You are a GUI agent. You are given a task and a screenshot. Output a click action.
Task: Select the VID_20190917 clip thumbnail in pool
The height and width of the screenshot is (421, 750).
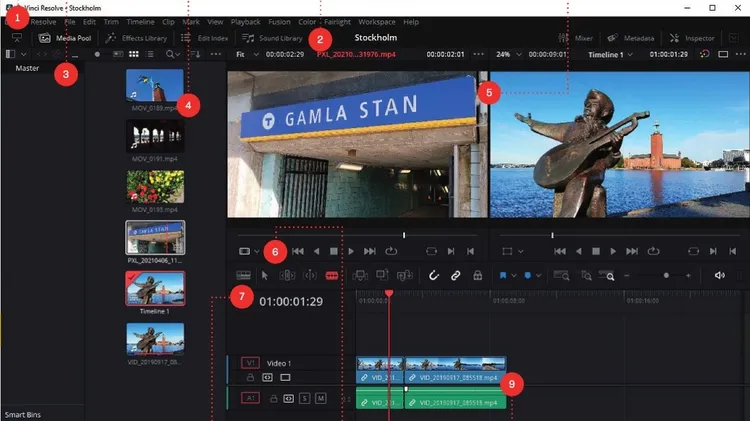click(155, 339)
